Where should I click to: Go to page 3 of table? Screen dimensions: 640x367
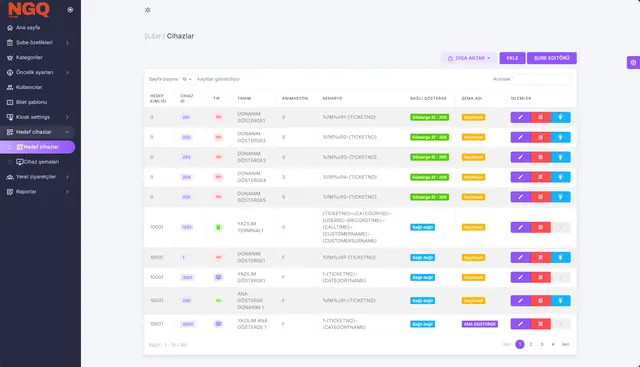pos(542,345)
